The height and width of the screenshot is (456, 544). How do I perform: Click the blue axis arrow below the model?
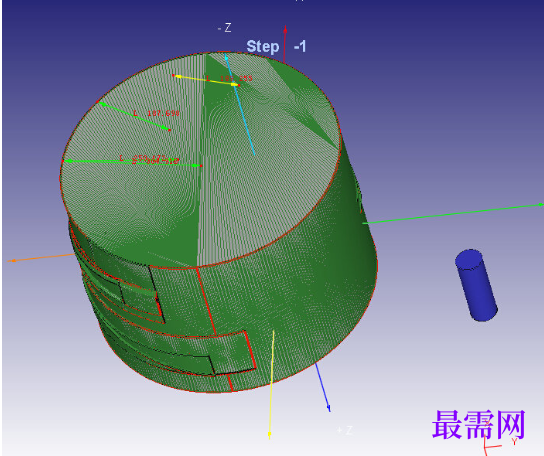(323, 387)
